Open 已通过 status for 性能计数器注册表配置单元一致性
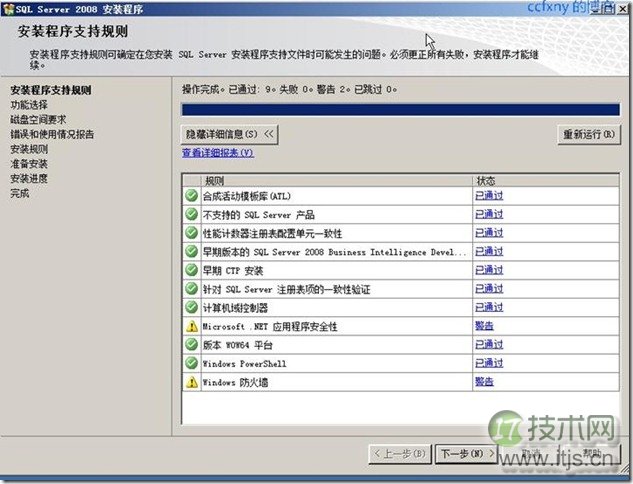This screenshot has width=633, height=484. pos(489,233)
